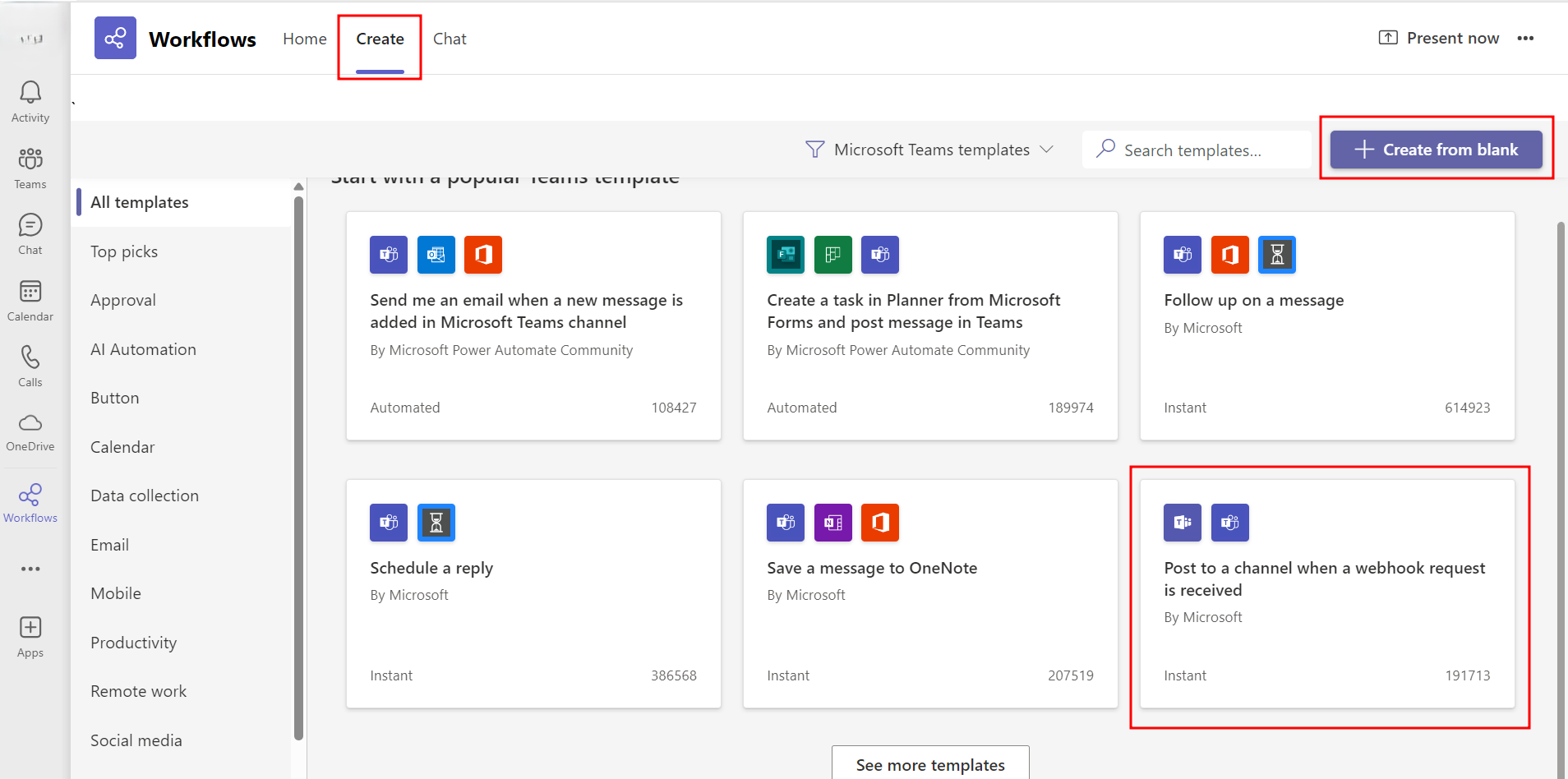Click Present now button
The width and height of the screenshot is (1568, 779).
pos(1438,39)
